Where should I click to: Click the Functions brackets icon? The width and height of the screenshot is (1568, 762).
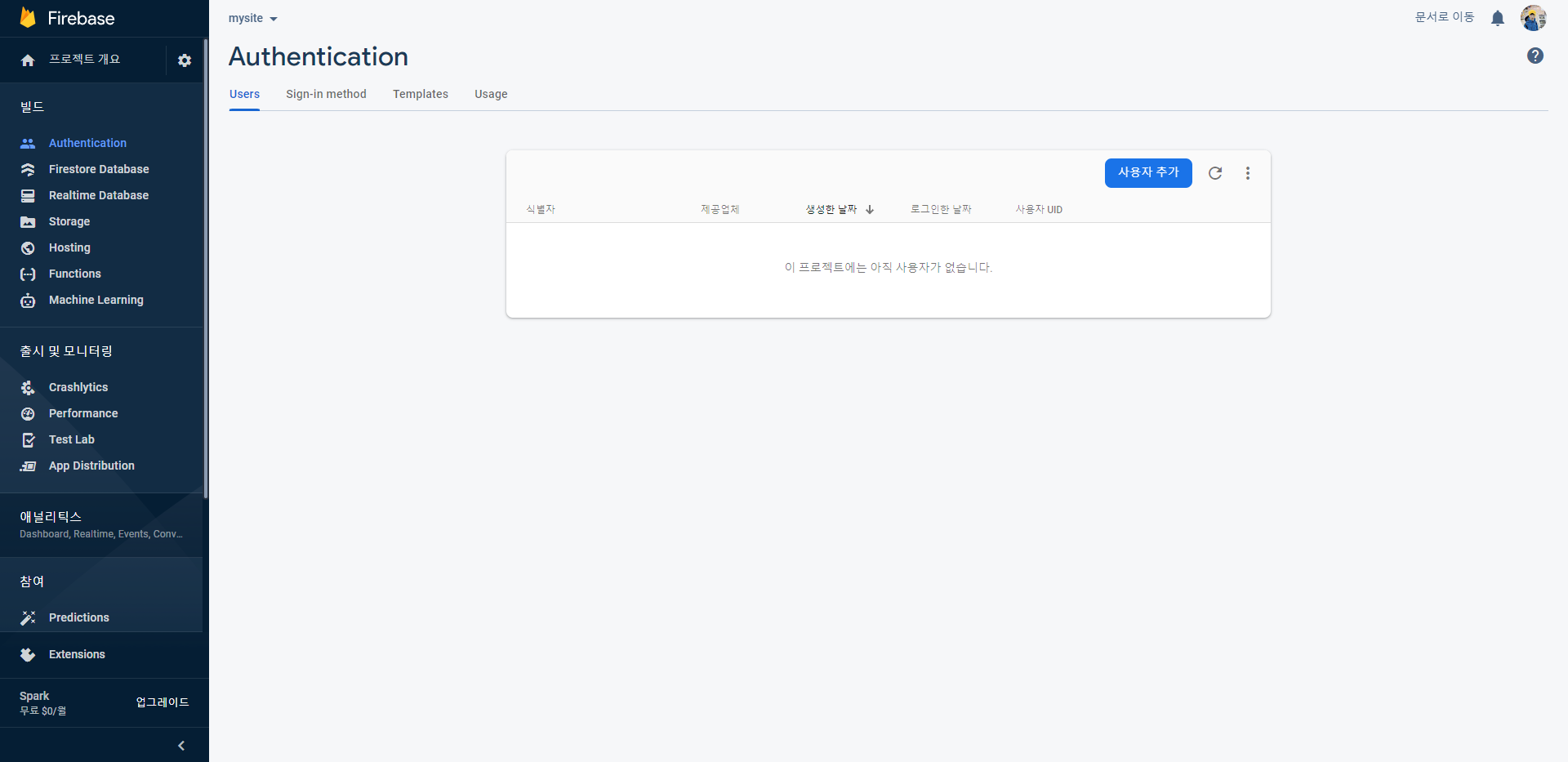pos(28,274)
